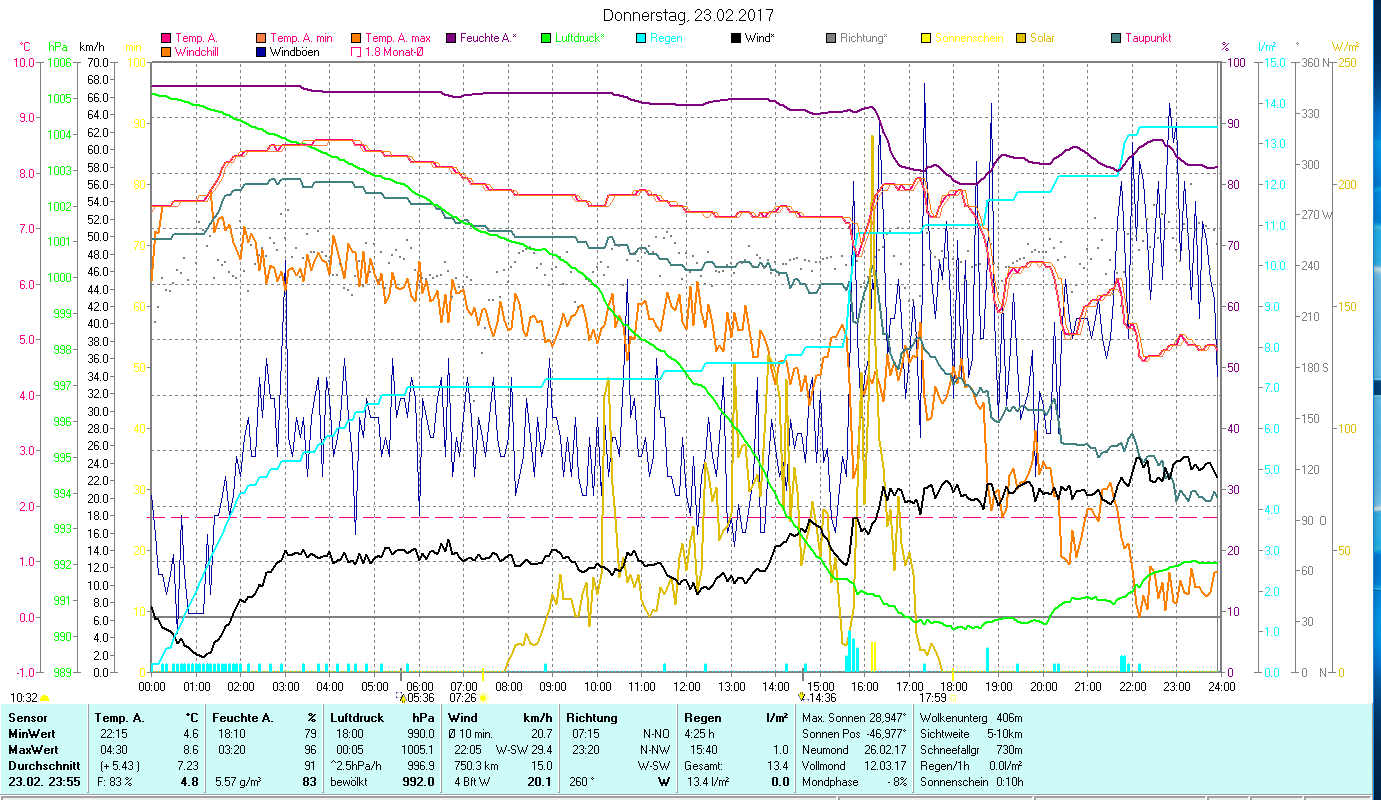
Task: Click the 'Sichtweite' visibility entry
Action: tap(971, 734)
